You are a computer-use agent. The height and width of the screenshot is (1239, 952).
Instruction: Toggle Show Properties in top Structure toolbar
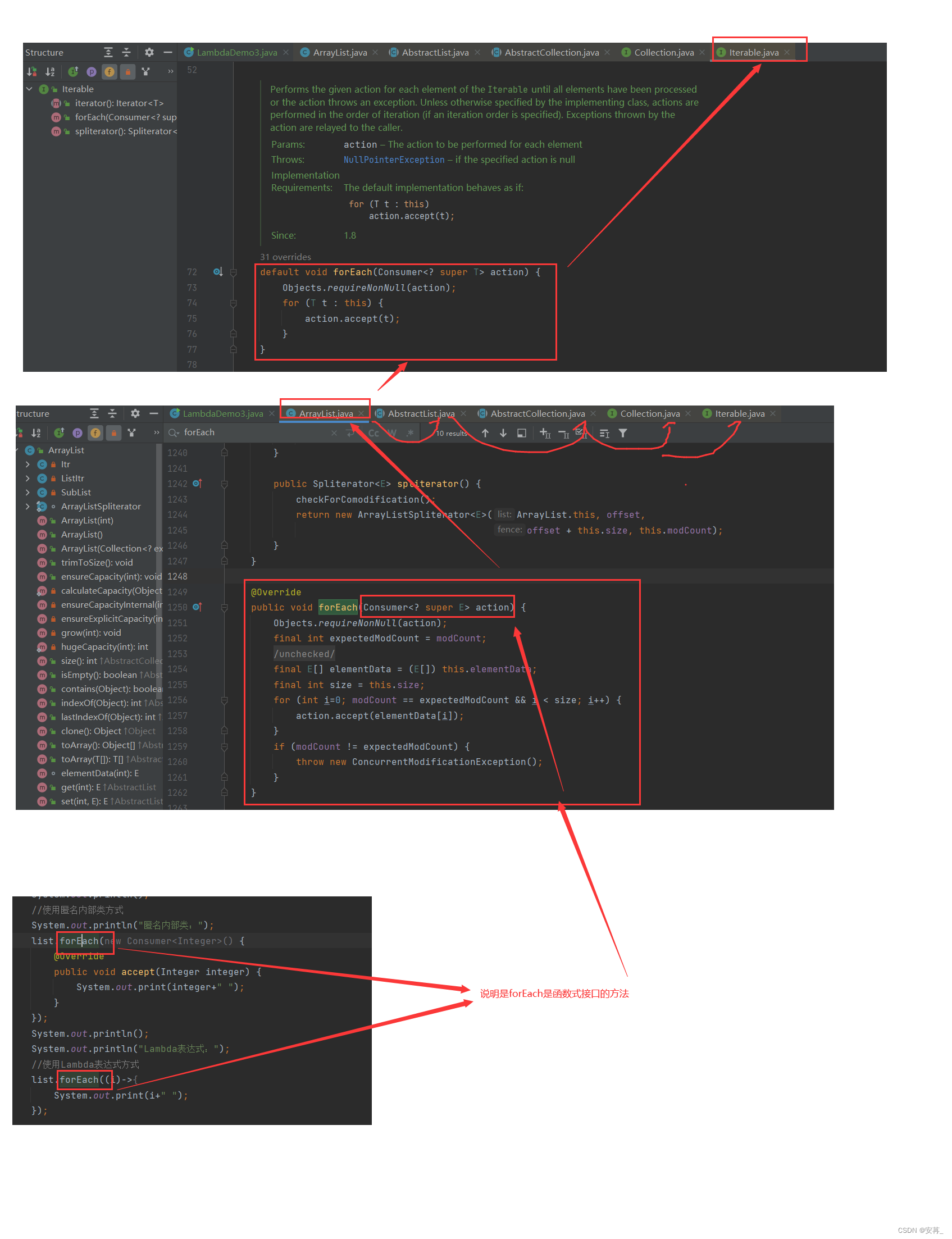(91, 71)
